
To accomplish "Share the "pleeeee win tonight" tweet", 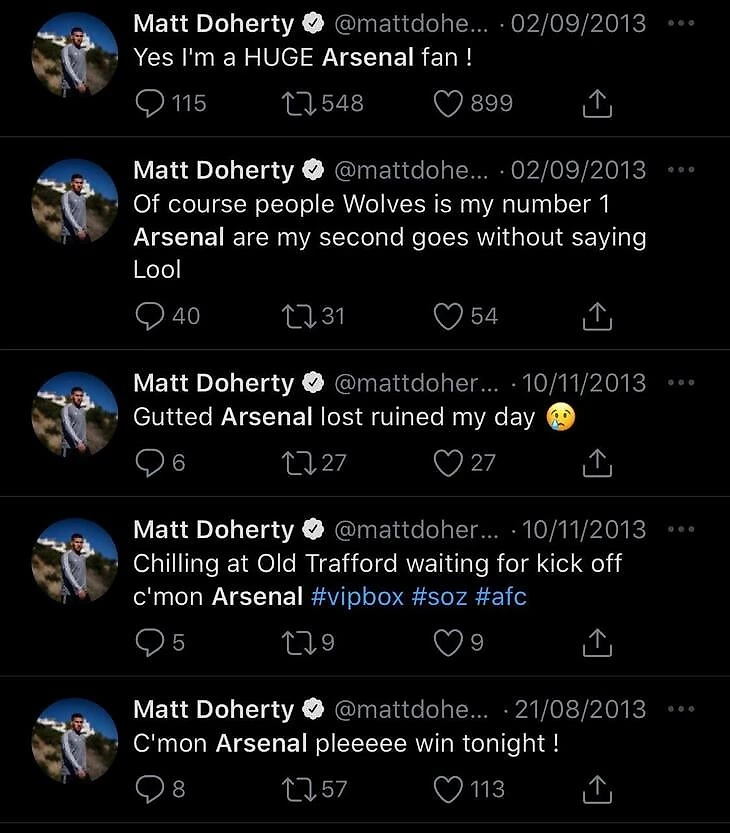I will [x=596, y=789].
